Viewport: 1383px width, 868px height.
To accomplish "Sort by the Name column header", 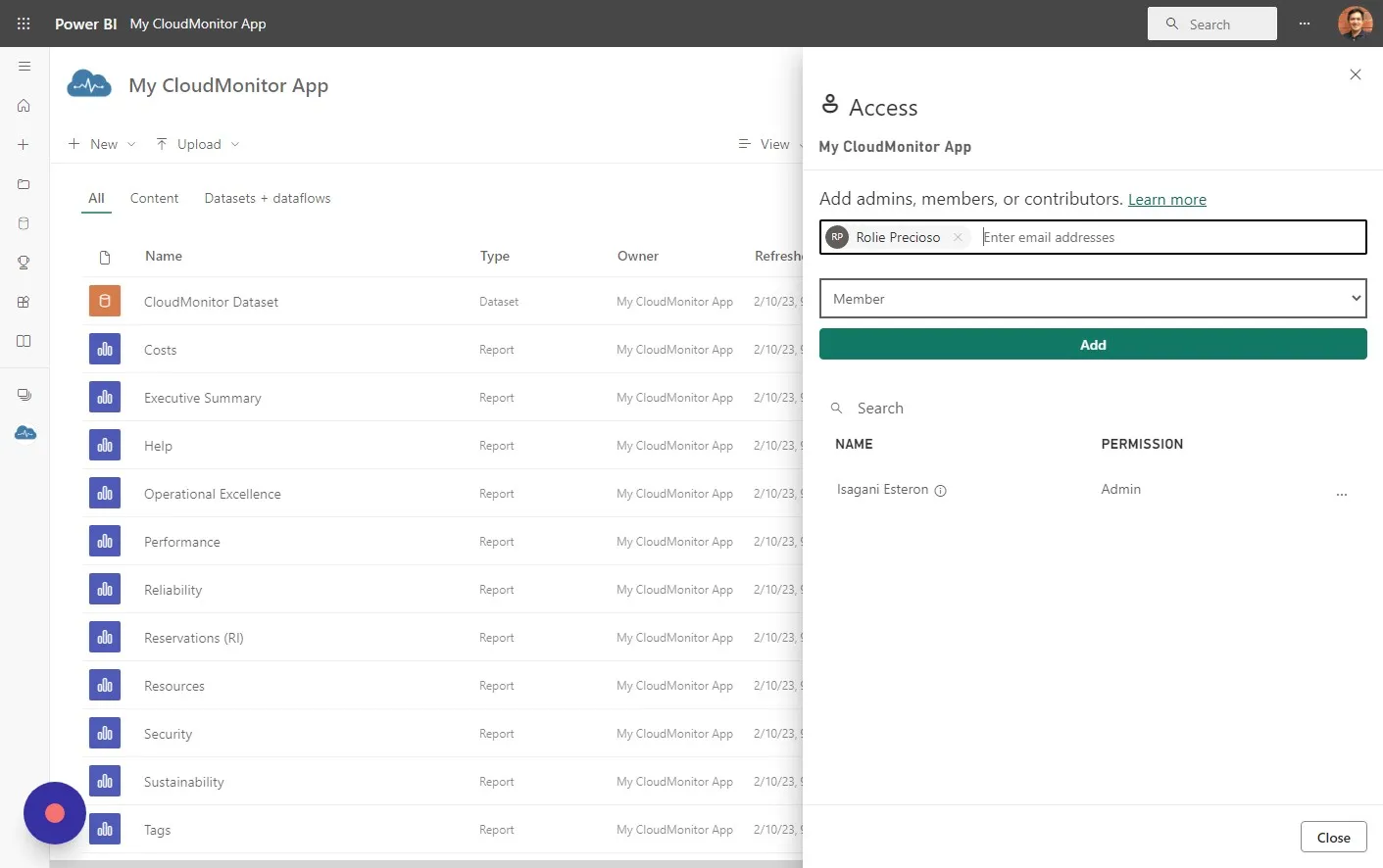I will pos(164,256).
